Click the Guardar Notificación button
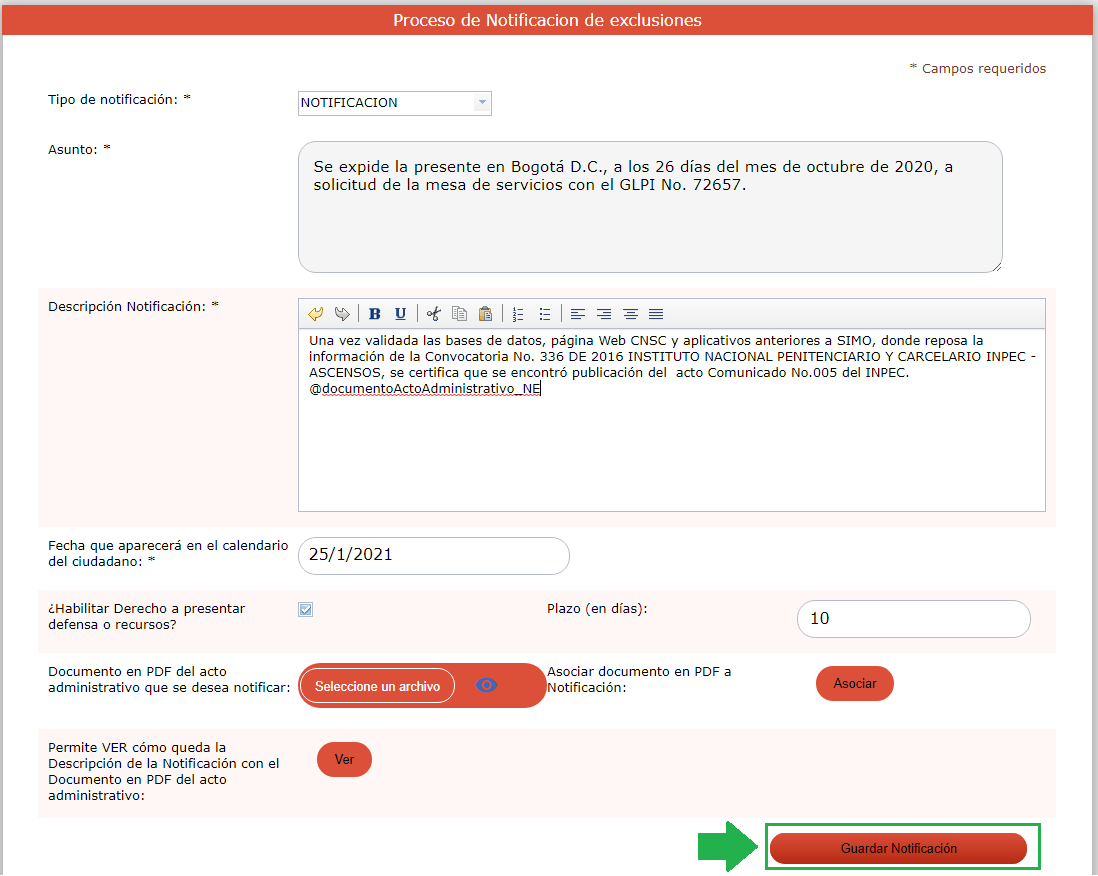The height and width of the screenshot is (876, 1098). (x=898, y=848)
